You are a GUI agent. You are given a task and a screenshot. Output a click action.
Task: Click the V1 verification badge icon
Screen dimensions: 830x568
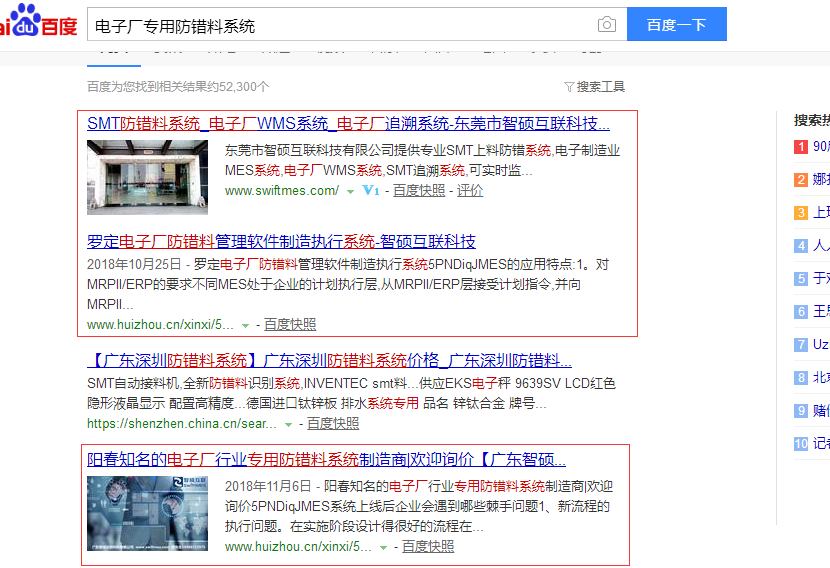coord(371,190)
